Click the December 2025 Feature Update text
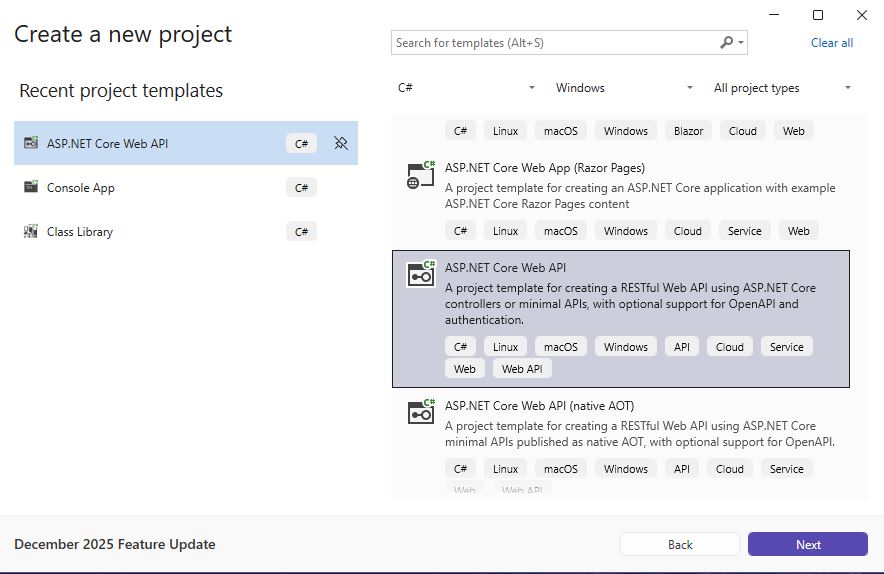This screenshot has width=884, height=574. (x=115, y=544)
